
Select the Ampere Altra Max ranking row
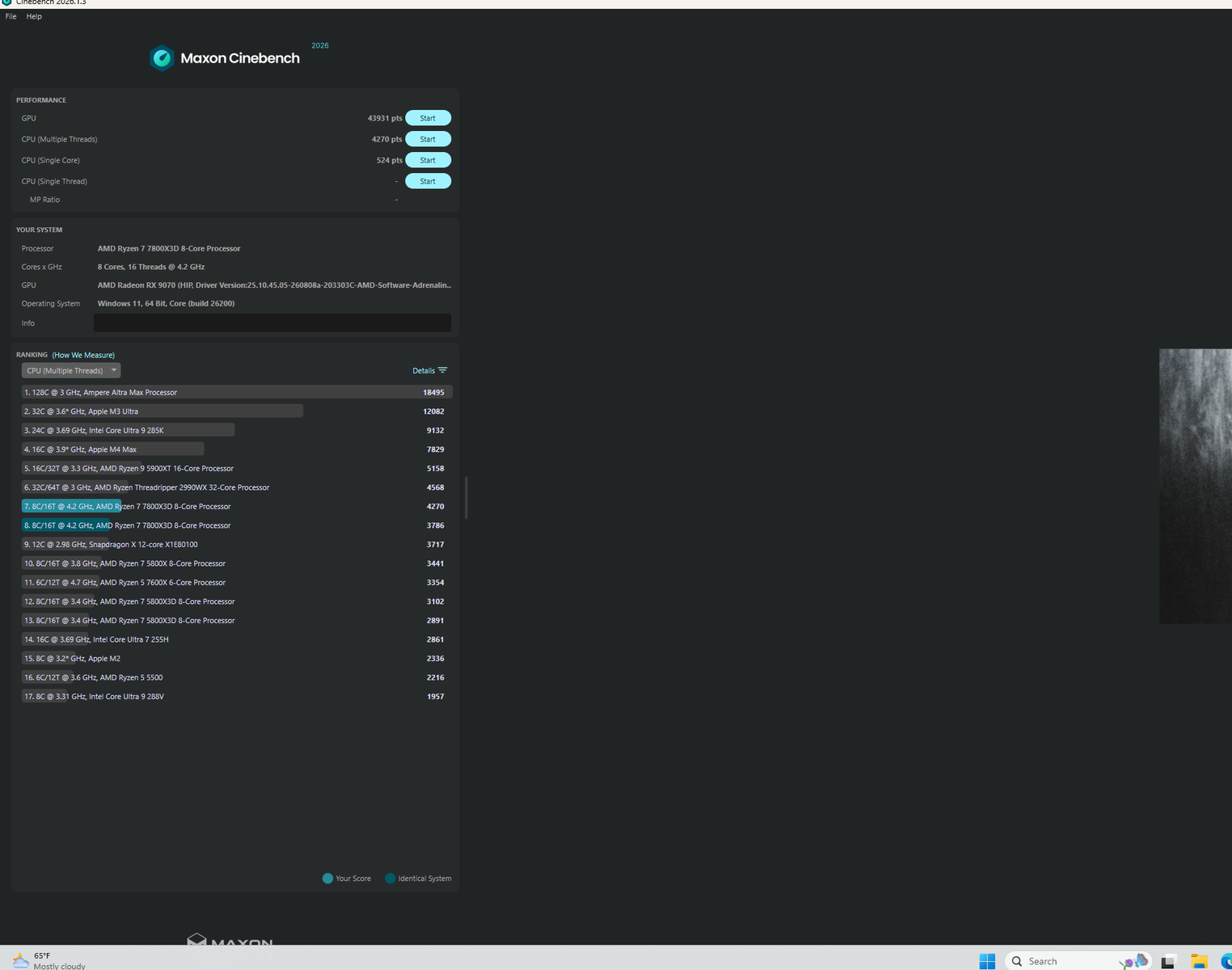[x=236, y=392]
